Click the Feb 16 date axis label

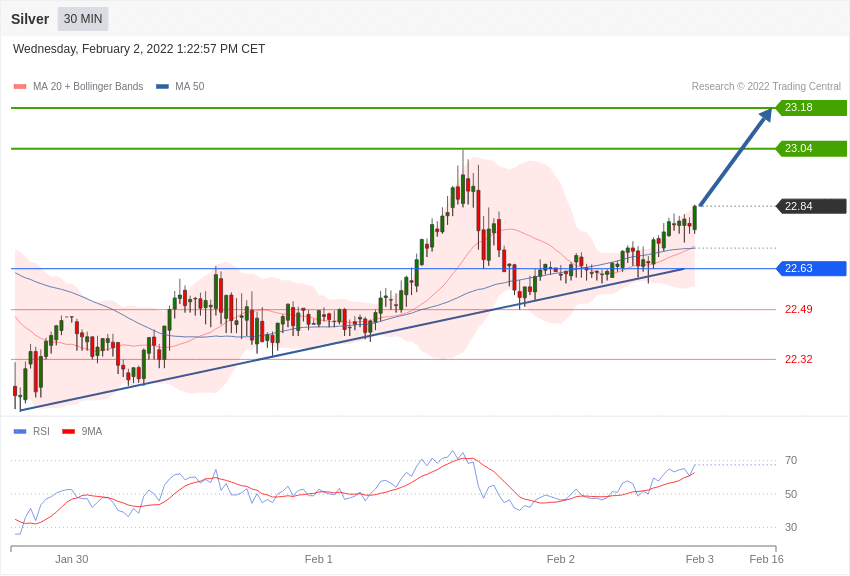[x=767, y=559]
